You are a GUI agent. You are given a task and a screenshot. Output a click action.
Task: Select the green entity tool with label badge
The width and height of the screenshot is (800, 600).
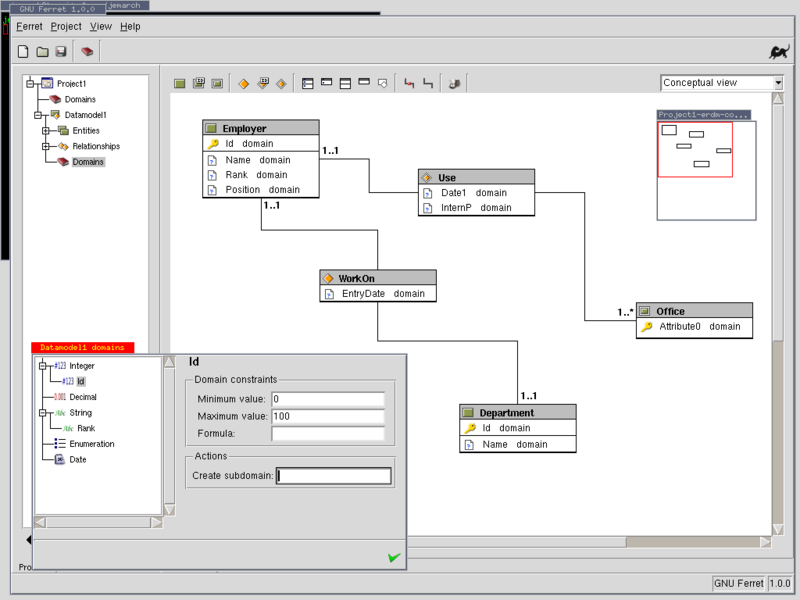(x=199, y=83)
